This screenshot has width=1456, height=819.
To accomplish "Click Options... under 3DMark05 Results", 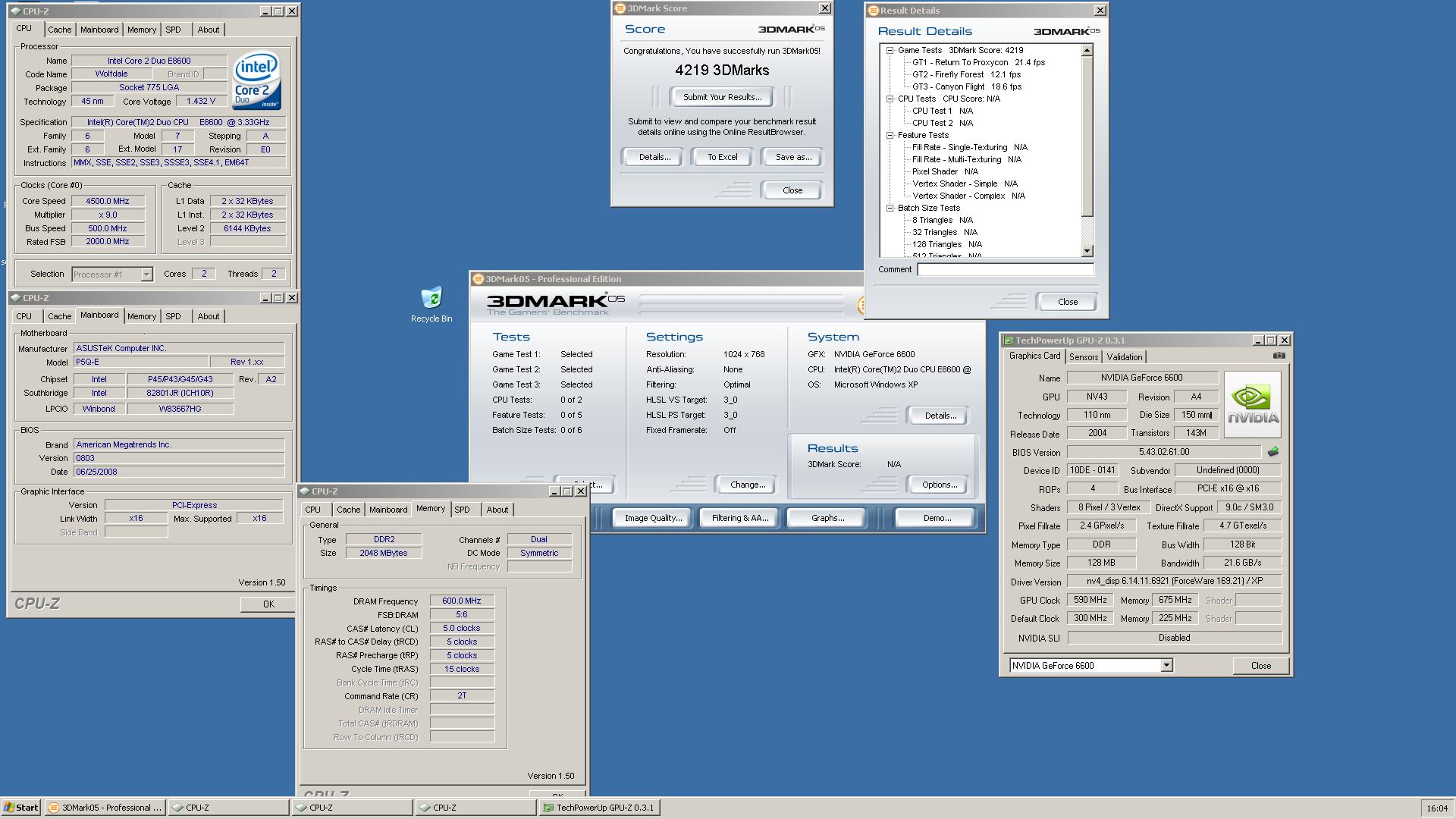I will click(940, 485).
